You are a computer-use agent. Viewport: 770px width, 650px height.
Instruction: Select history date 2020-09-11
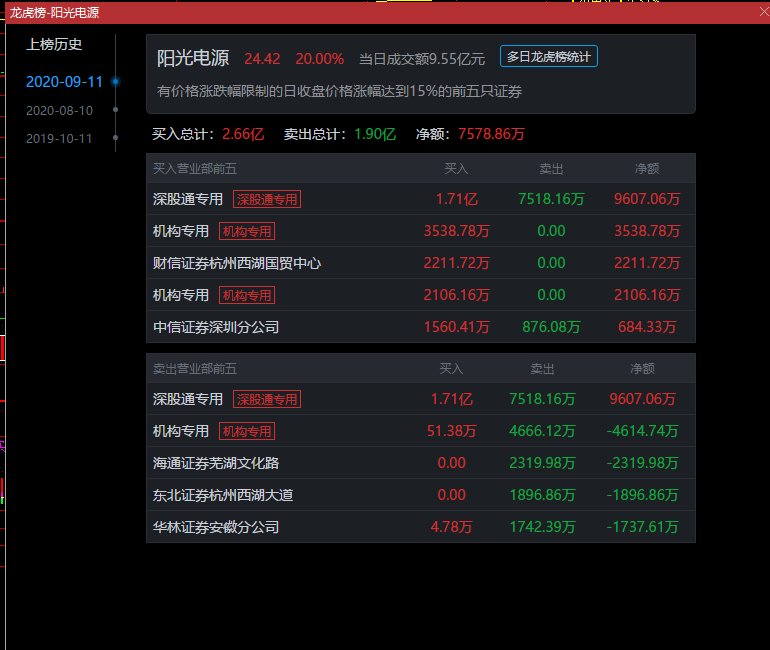coord(64,81)
